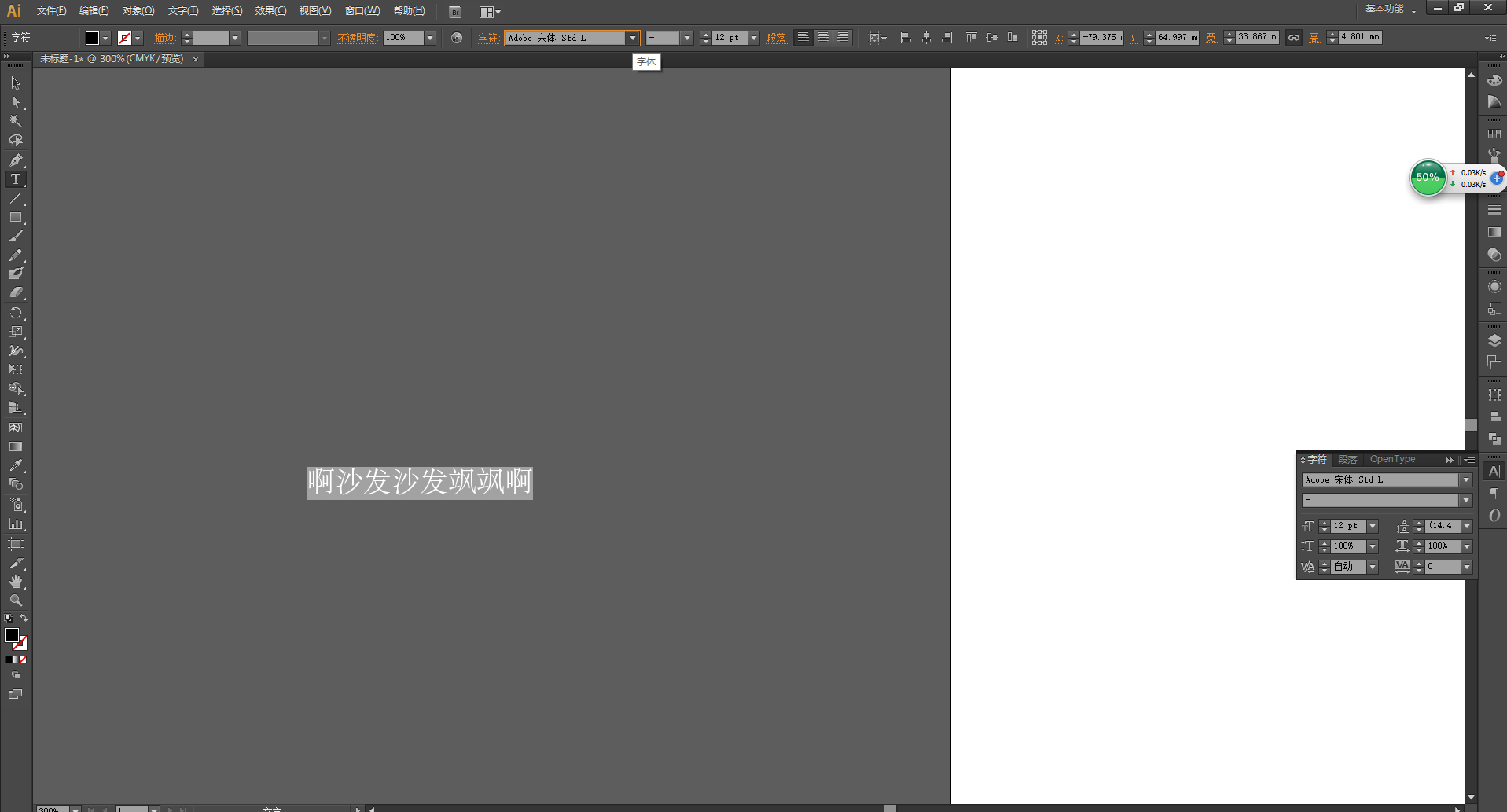
Task: Open the 效果(C) menu
Action: point(270,11)
